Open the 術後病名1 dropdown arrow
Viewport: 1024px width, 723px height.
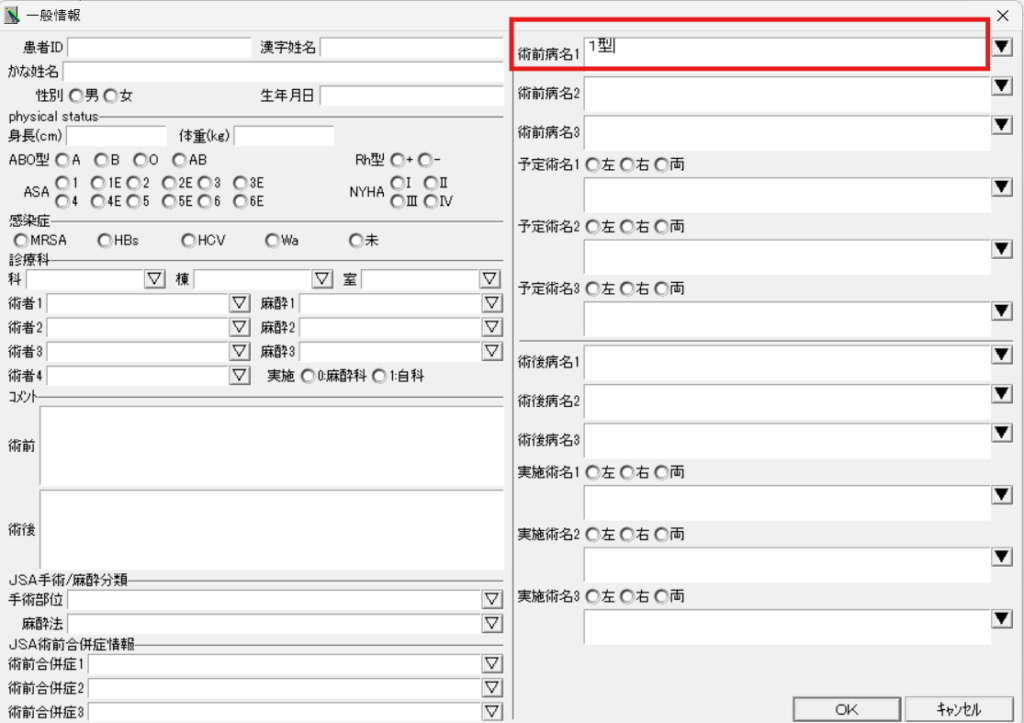click(1002, 354)
